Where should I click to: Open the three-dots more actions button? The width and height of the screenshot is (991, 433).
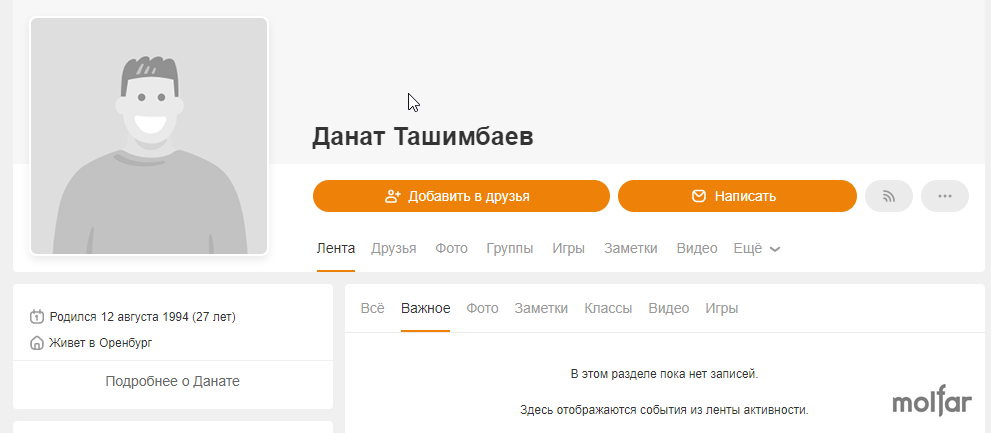945,196
